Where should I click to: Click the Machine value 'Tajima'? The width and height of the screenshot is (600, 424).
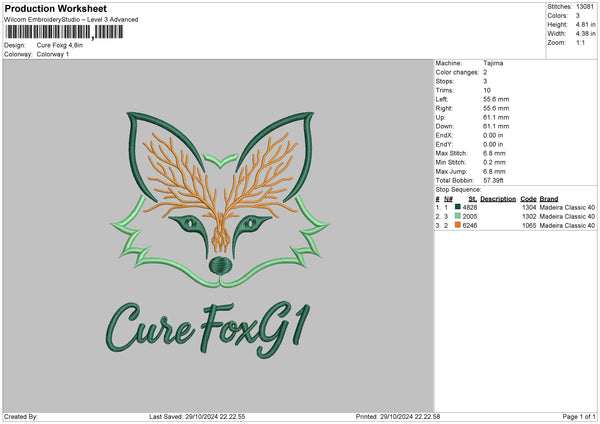[493, 63]
